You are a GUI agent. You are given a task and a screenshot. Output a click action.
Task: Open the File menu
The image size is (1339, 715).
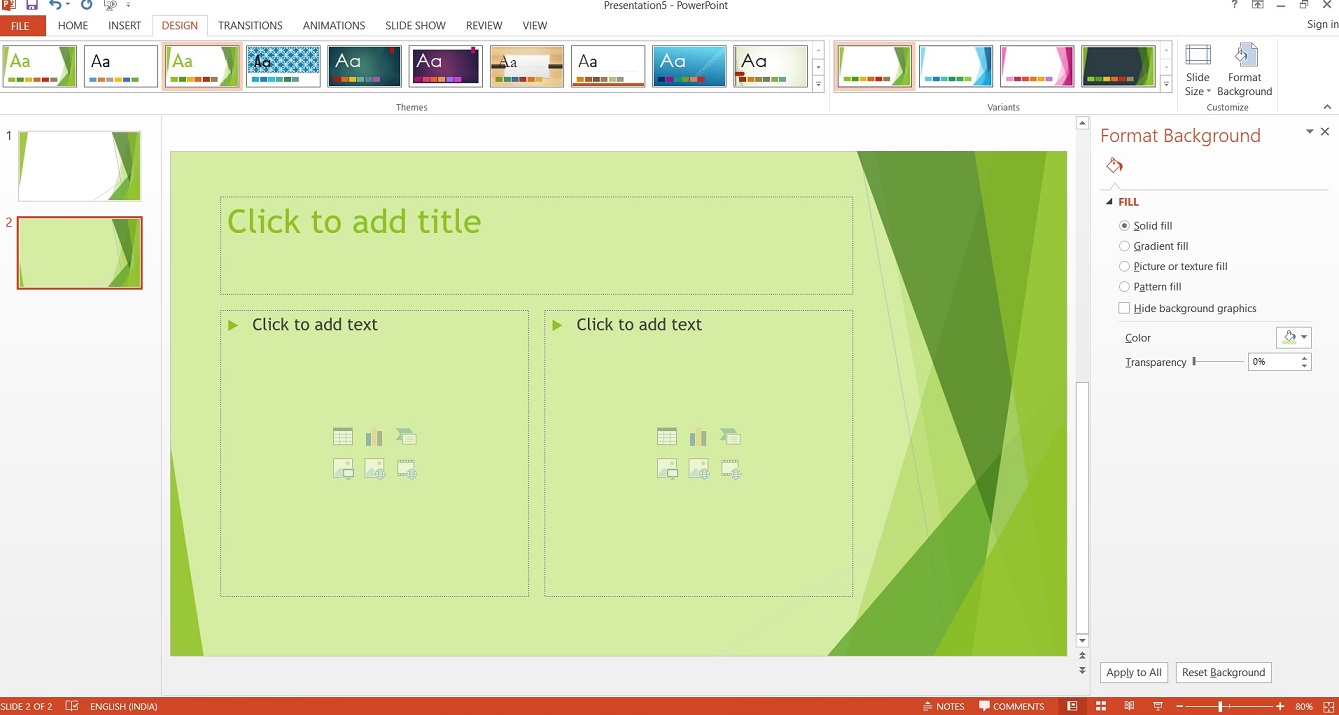click(21, 25)
